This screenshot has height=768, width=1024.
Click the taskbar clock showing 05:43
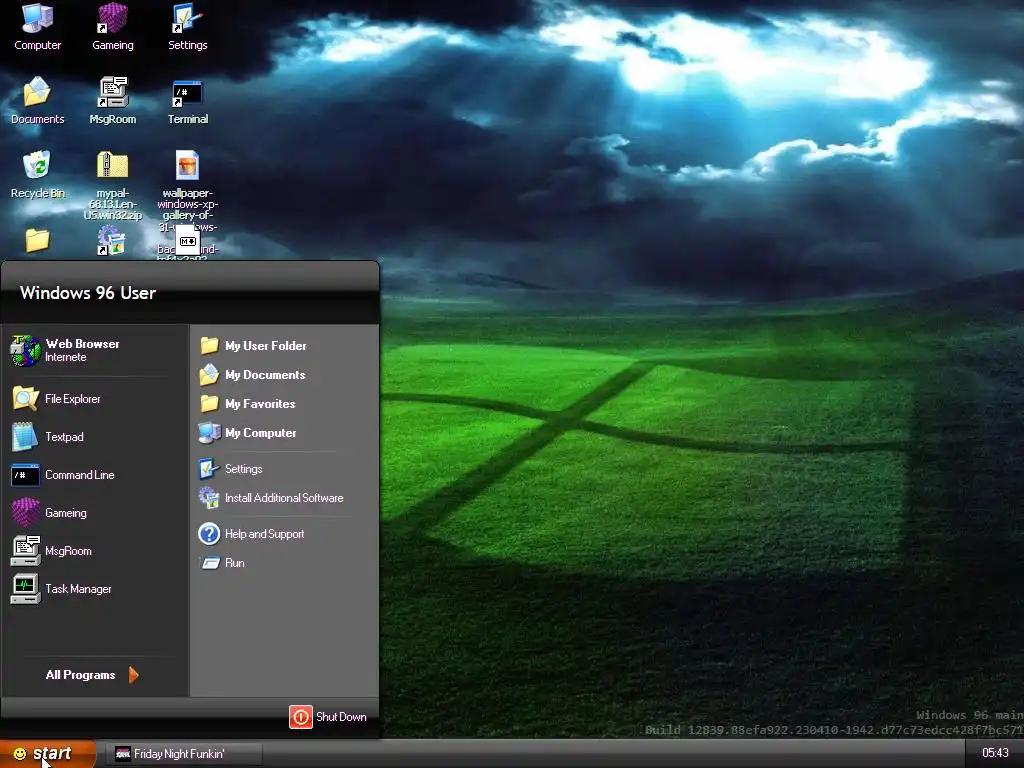[x=995, y=753]
